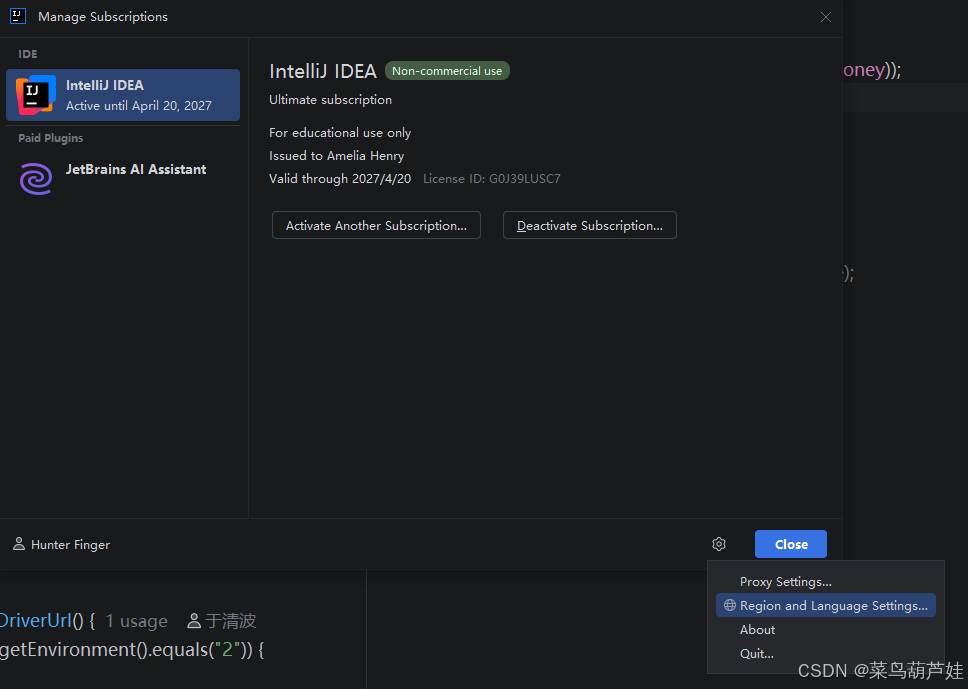968x689 pixels.
Task: Choose Region and Language Settings menu item
Action: (826, 605)
